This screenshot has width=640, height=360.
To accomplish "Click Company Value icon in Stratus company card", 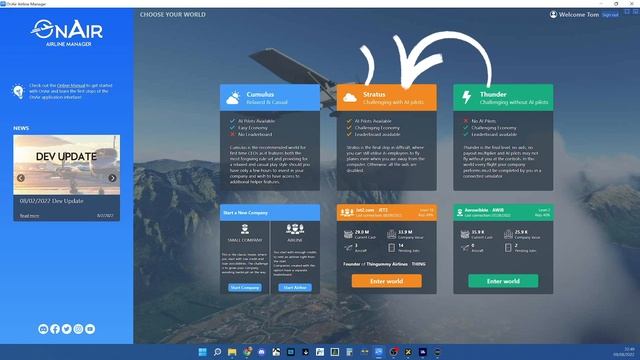I will (391, 234).
